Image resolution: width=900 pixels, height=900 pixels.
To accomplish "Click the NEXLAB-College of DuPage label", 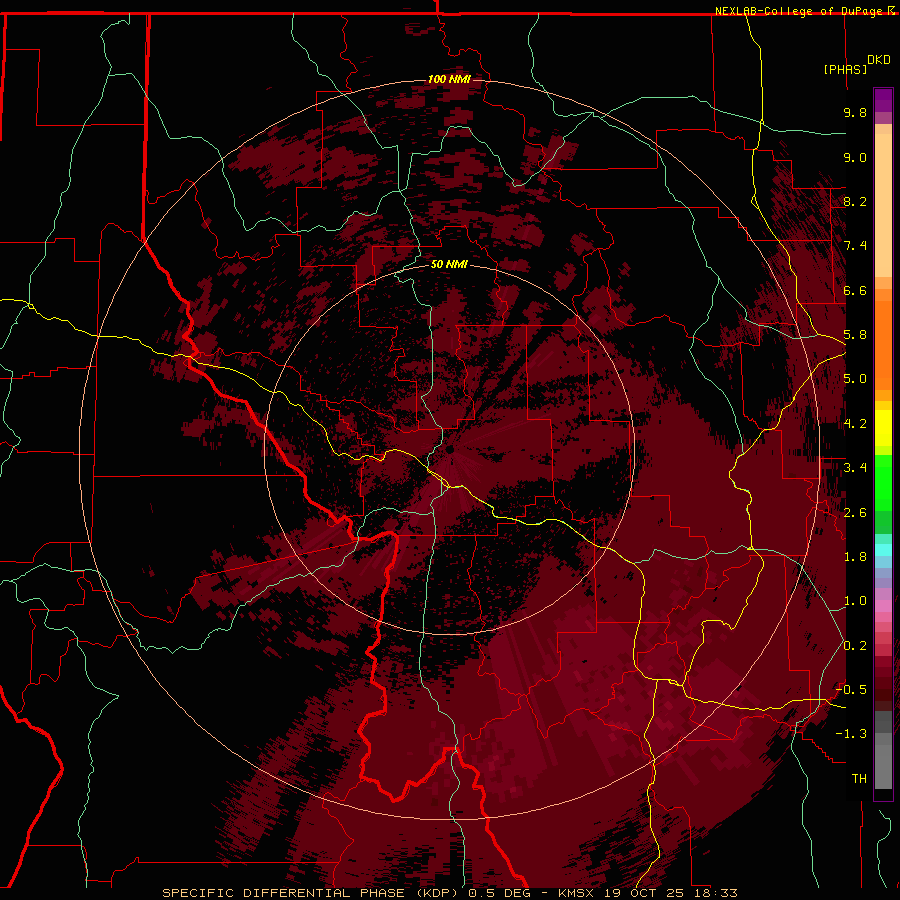I will point(798,11).
